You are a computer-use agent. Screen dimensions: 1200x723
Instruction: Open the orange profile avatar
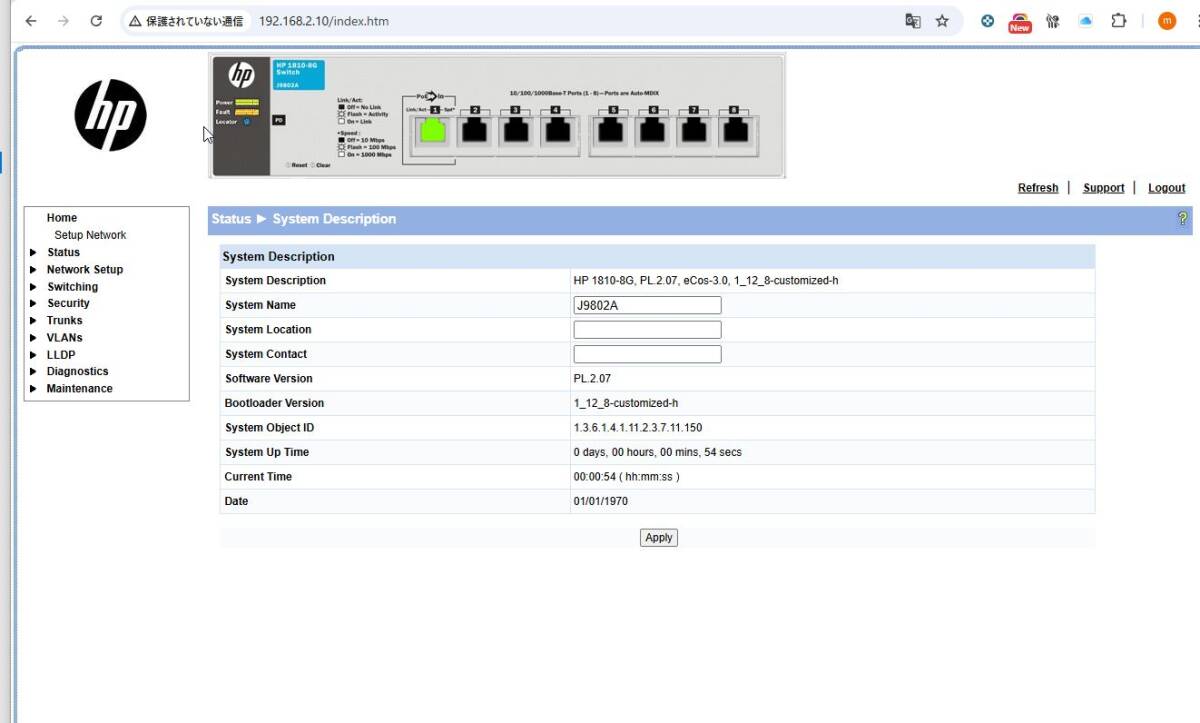tap(1167, 21)
